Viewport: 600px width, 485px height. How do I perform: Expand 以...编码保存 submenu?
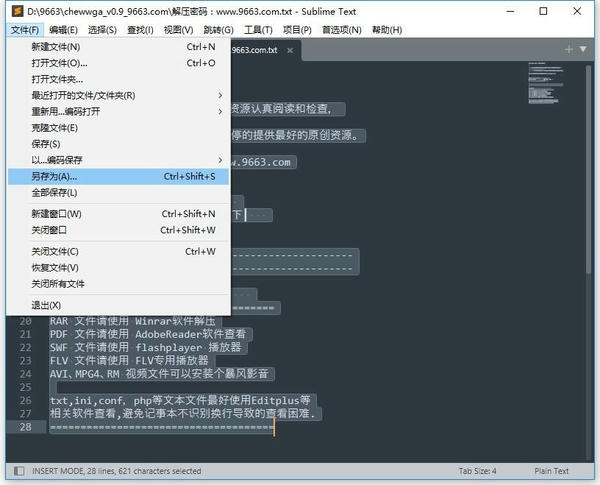(x=118, y=160)
